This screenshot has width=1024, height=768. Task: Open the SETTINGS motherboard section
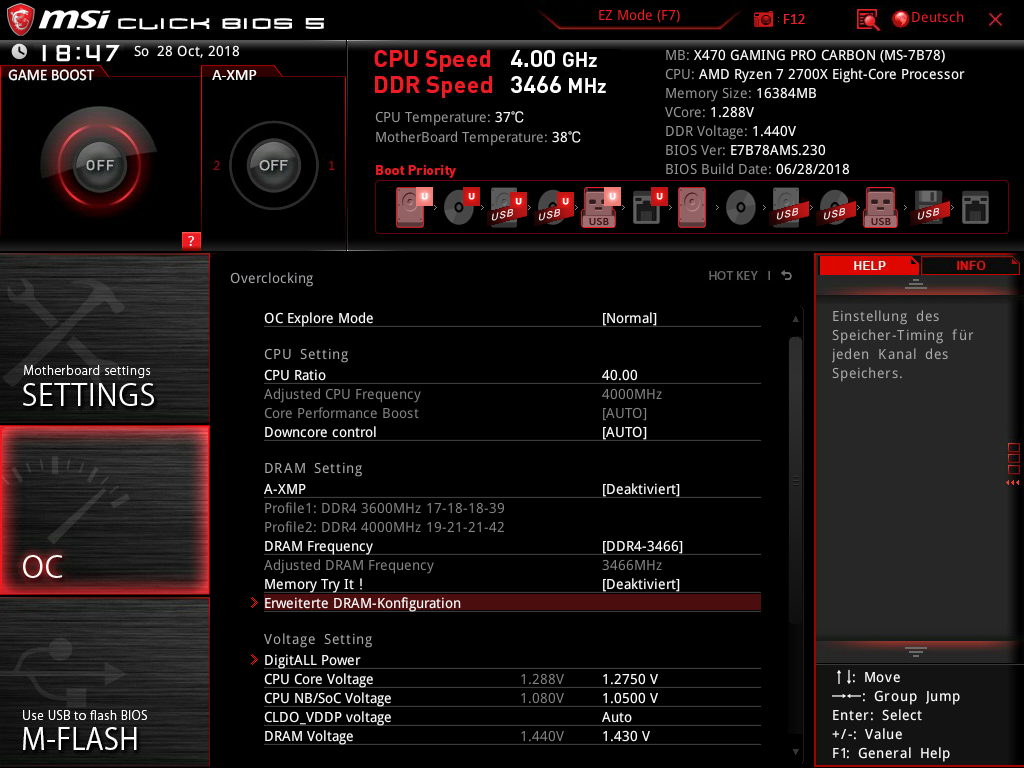coord(104,338)
